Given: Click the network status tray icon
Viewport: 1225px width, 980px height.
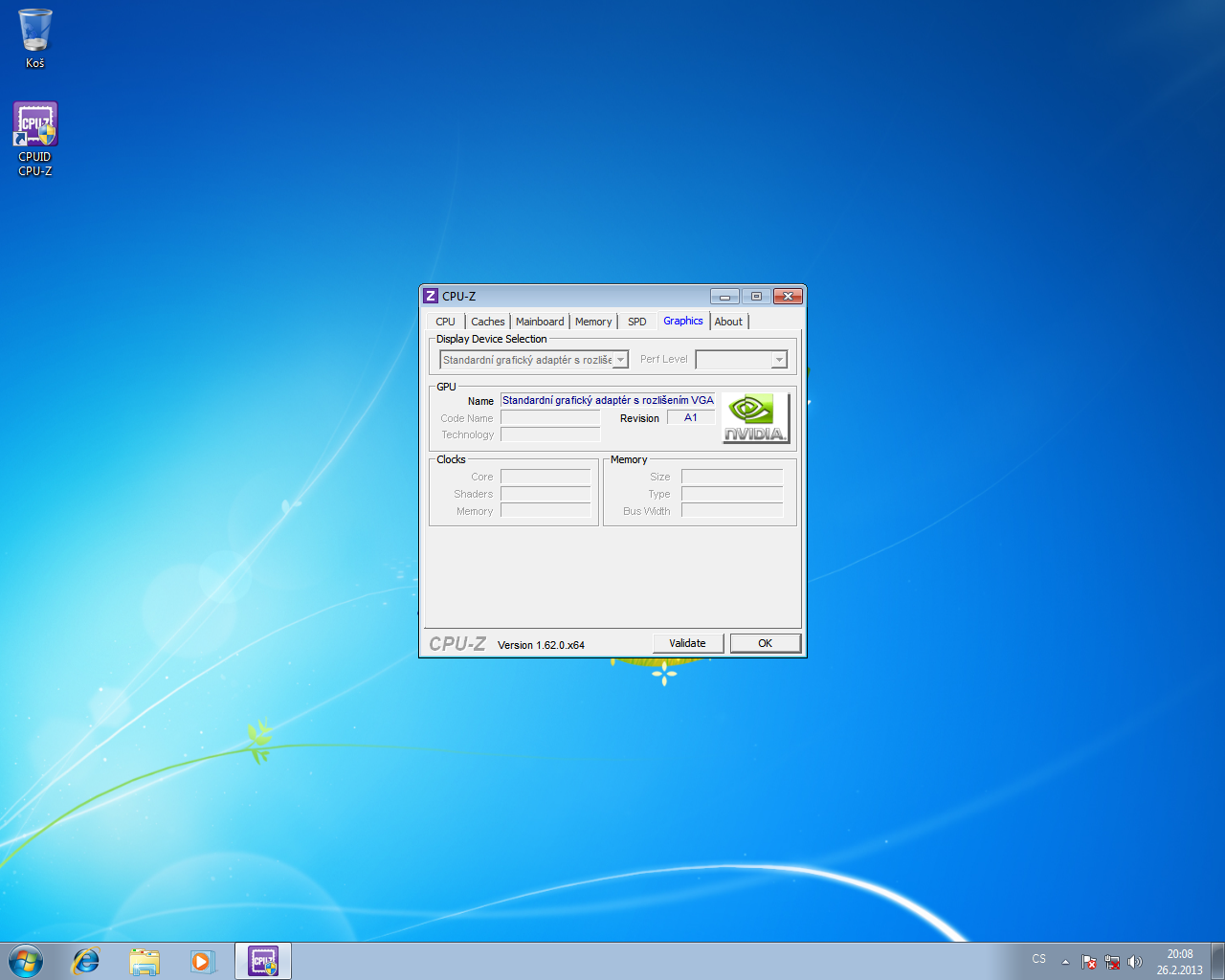Looking at the screenshot, I should pyautogui.click(x=1112, y=962).
